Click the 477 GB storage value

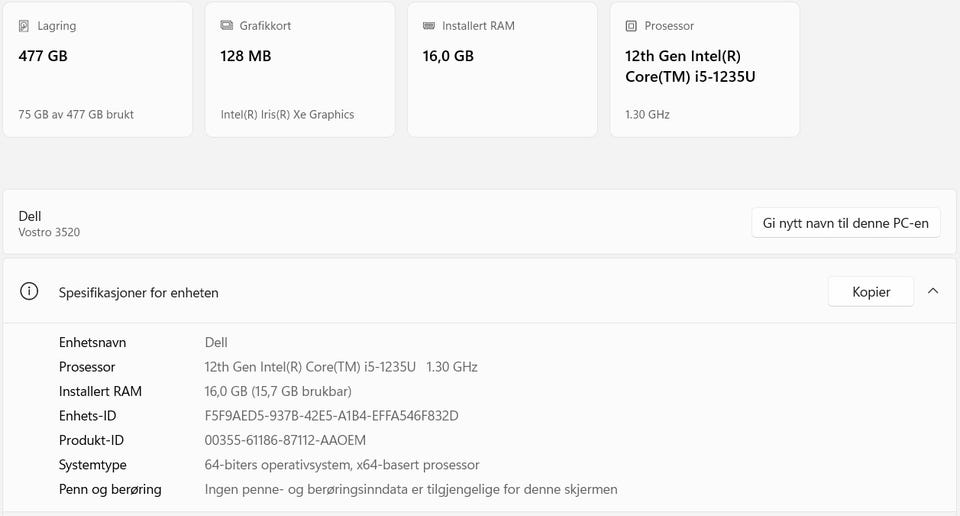(43, 56)
